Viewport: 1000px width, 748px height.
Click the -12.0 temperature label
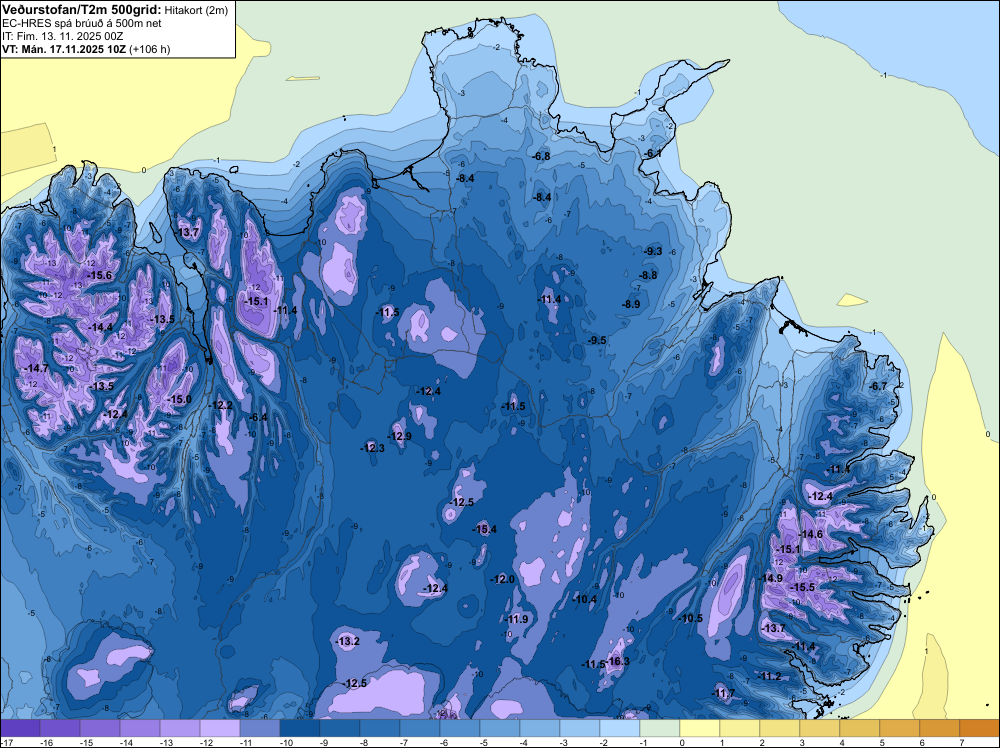(503, 579)
